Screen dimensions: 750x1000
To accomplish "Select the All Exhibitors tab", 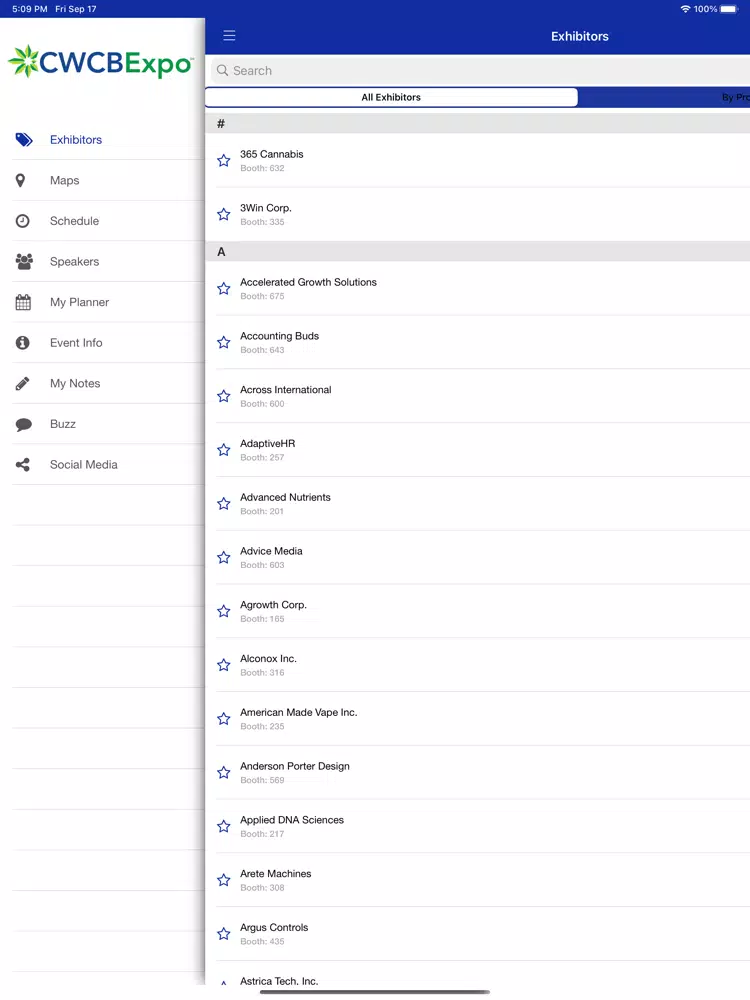I will click(392, 97).
